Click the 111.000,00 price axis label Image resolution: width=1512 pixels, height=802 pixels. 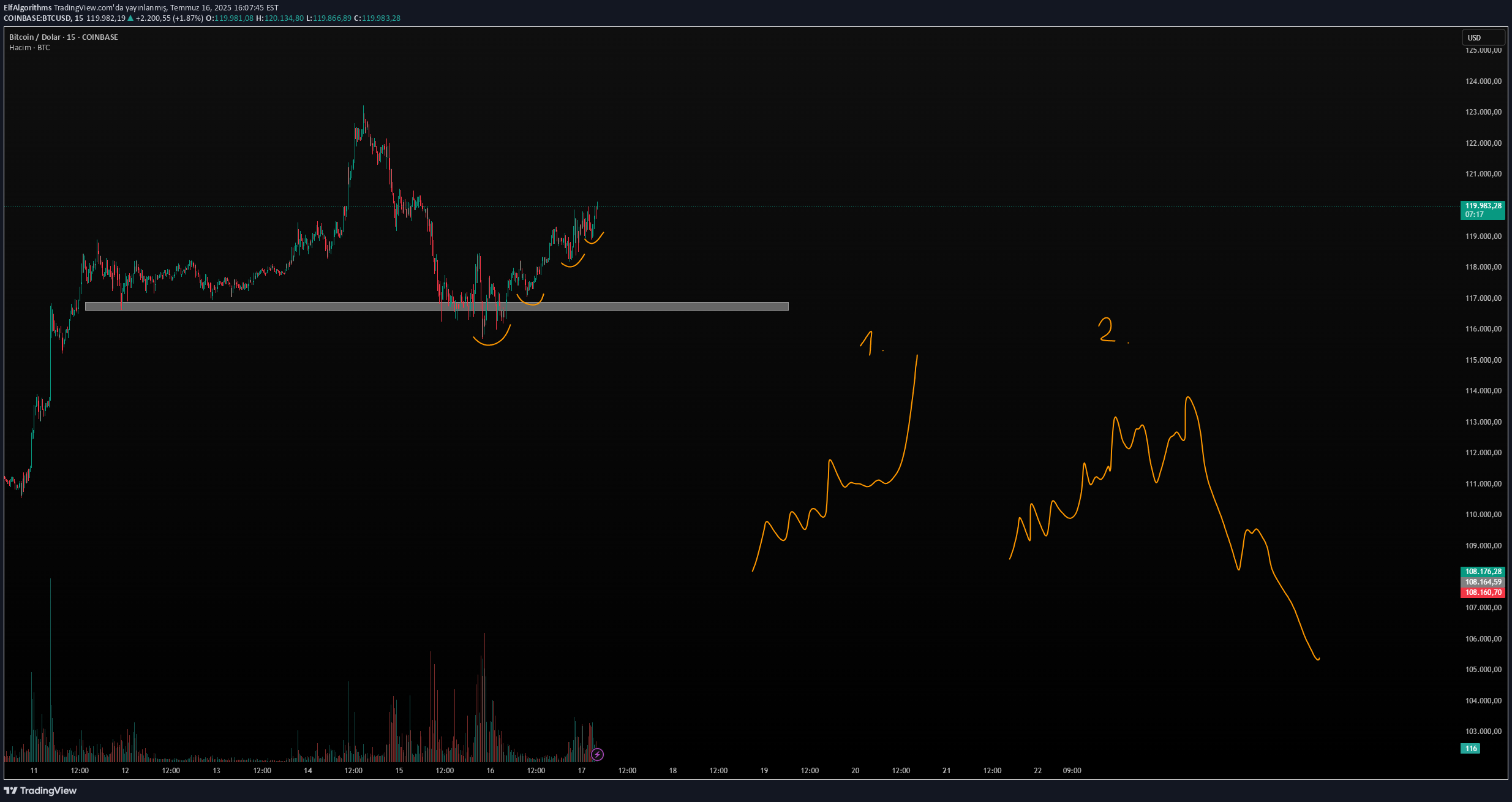pyautogui.click(x=1483, y=484)
